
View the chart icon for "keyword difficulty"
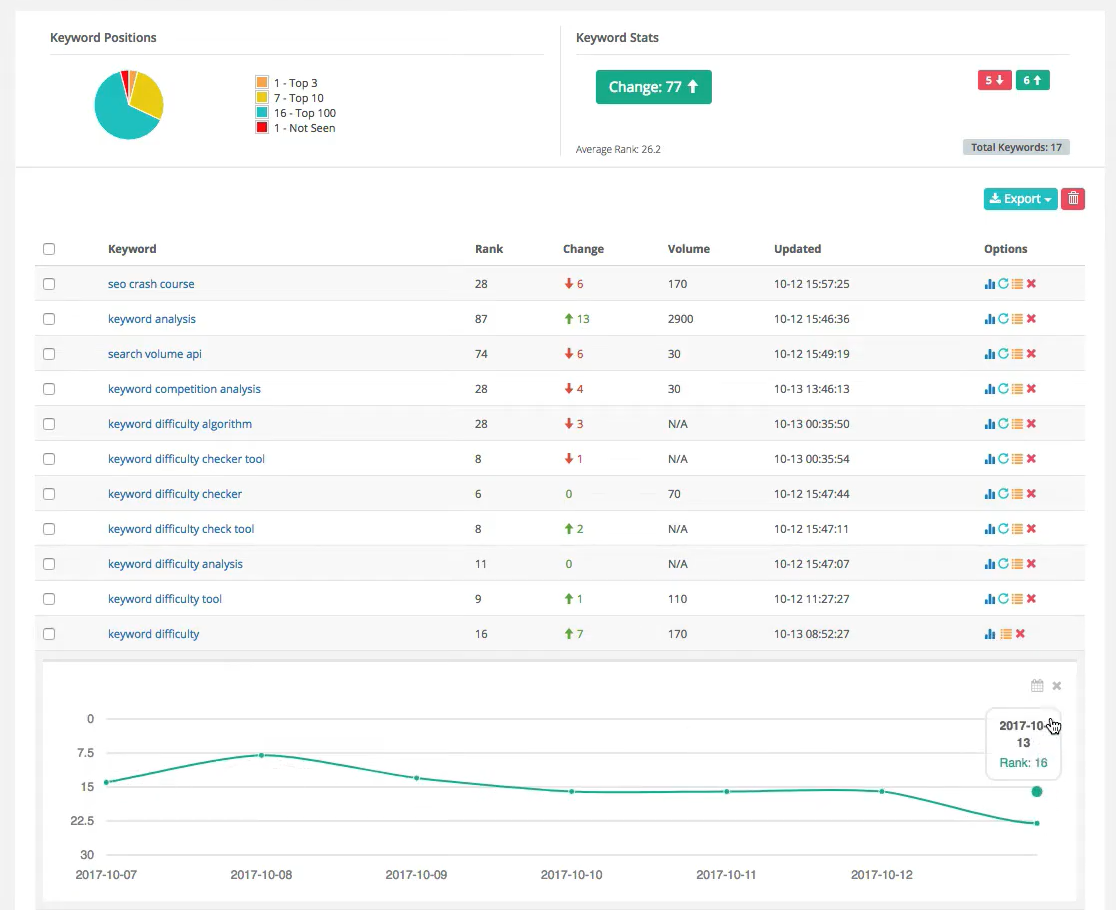[x=989, y=633]
